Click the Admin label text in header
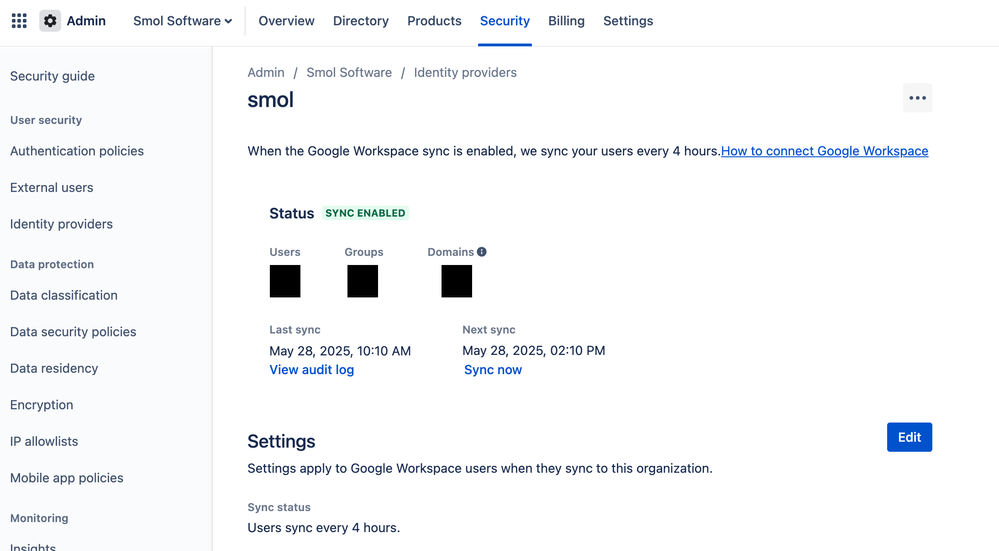Viewport: 999px width, 551px height. click(x=86, y=21)
